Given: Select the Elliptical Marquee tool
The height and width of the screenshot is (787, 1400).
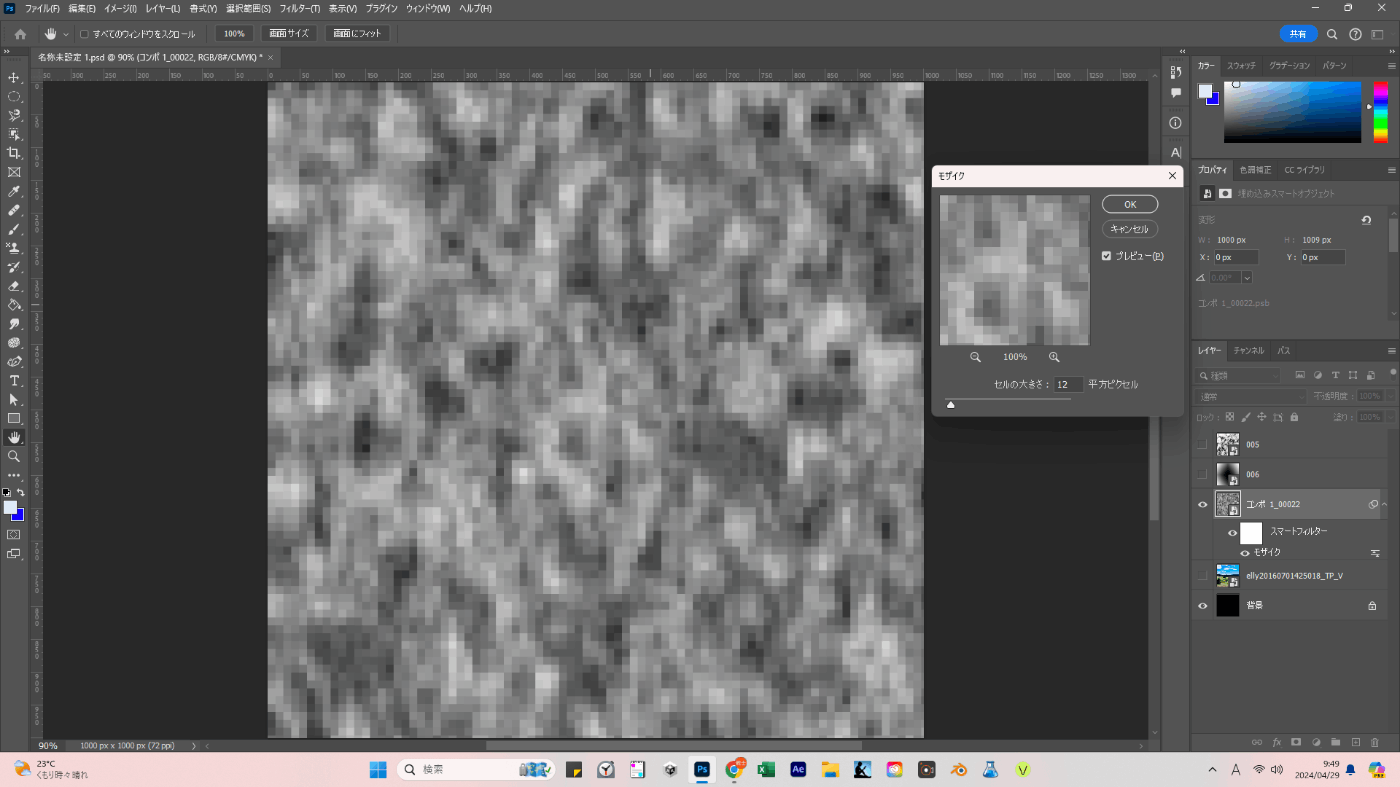Looking at the screenshot, I should pos(14,96).
